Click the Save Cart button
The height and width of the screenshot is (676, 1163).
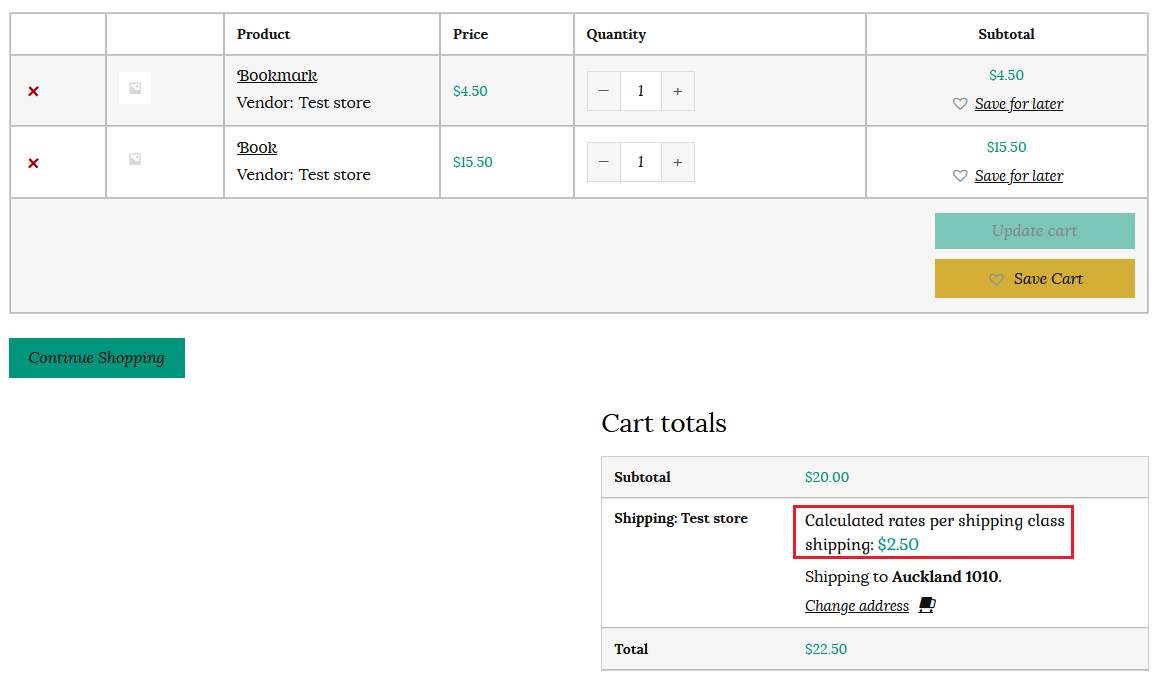(x=1035, y=278)
